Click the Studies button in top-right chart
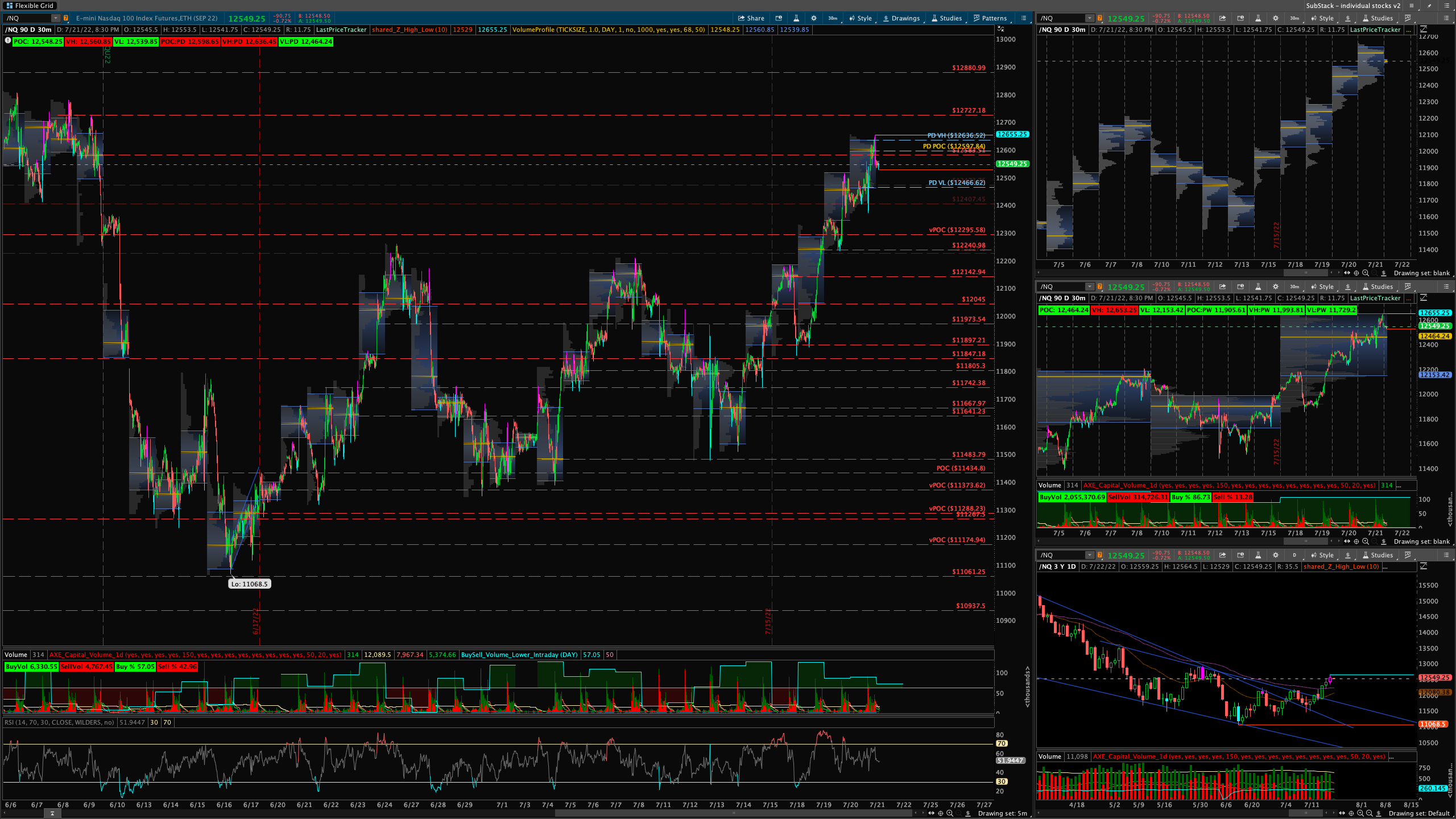Image resolution: width=1456 pixels, height=819 pixels. 1376,18
